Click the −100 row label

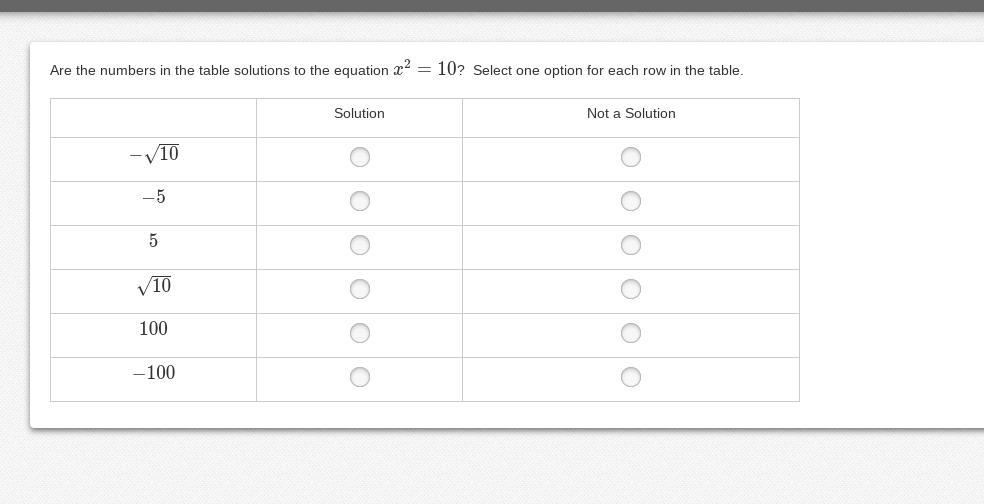tap(154, 373)
